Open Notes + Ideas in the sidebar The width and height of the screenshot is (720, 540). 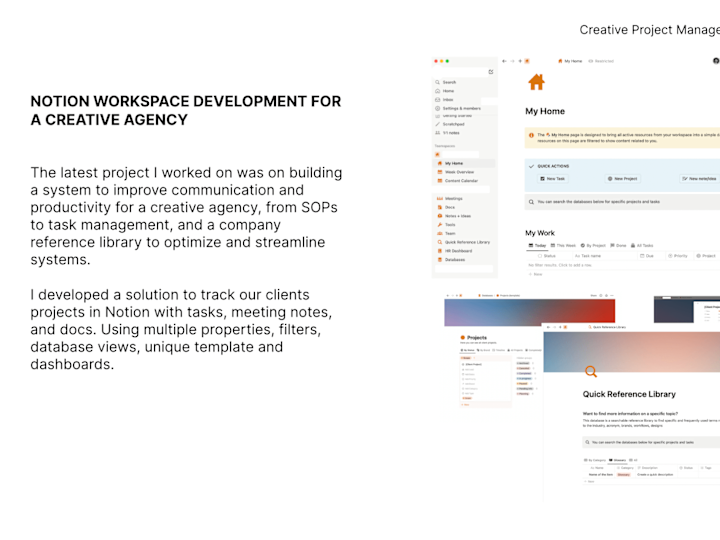[454, 216]
